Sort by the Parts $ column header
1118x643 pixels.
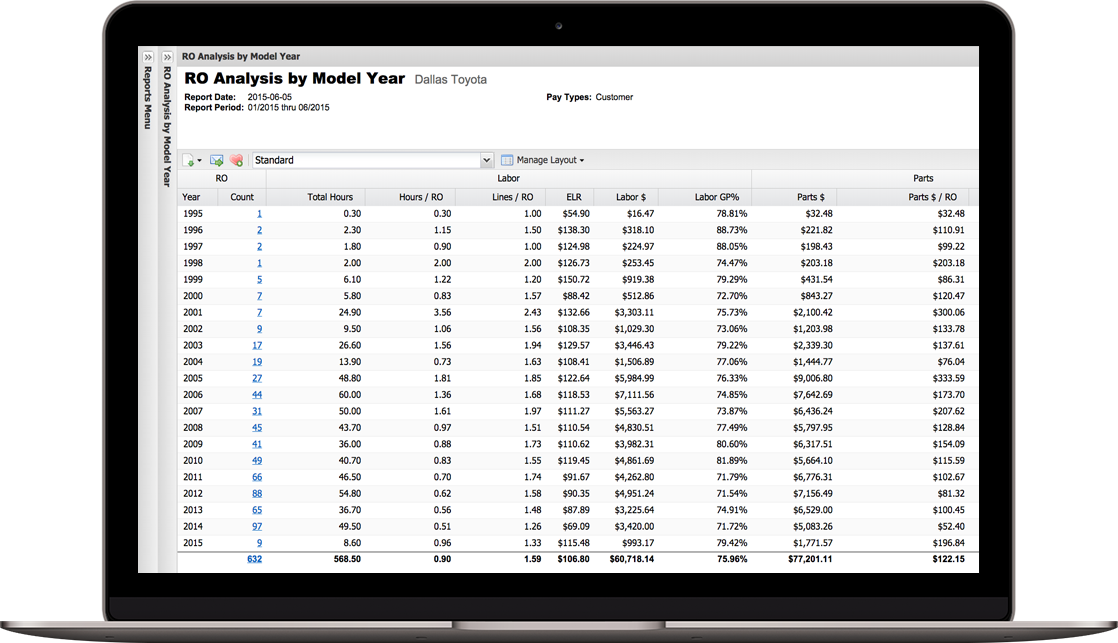coord(813,196)
